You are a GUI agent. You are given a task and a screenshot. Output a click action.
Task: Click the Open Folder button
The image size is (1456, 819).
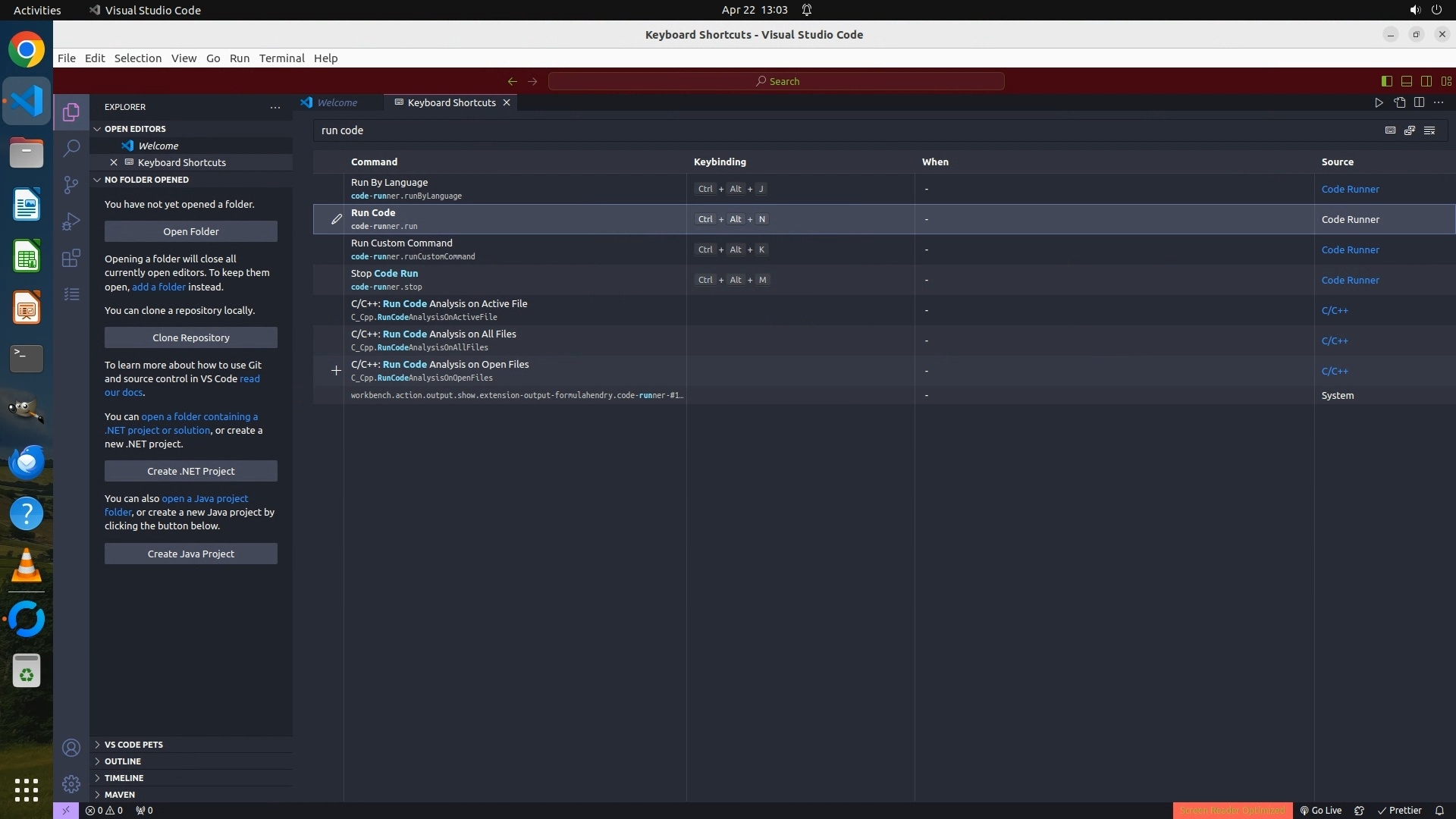point(191,231)
